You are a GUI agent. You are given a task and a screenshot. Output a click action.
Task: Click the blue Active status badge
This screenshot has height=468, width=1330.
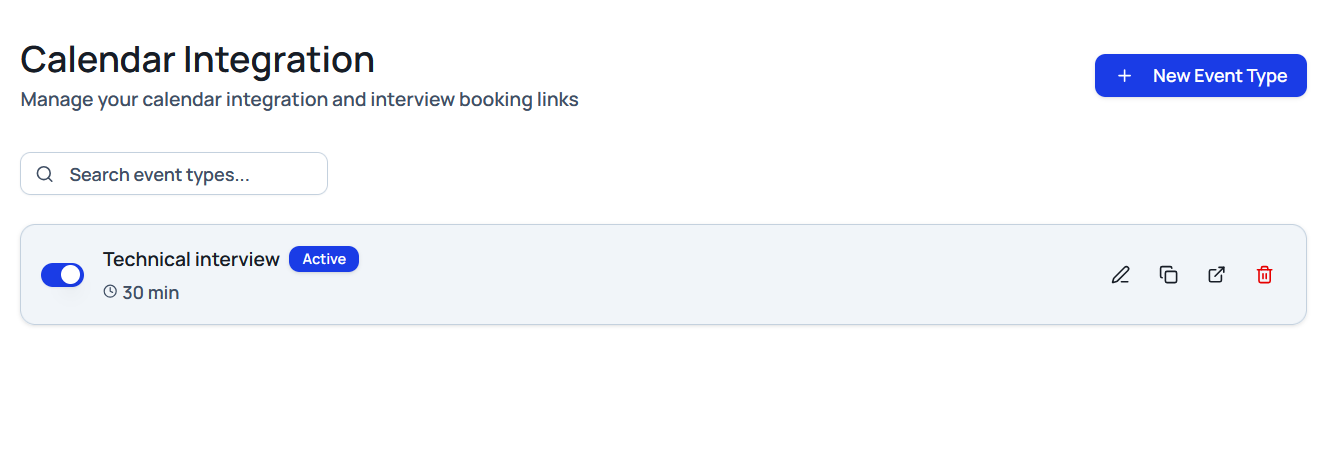tap(324, 259)
